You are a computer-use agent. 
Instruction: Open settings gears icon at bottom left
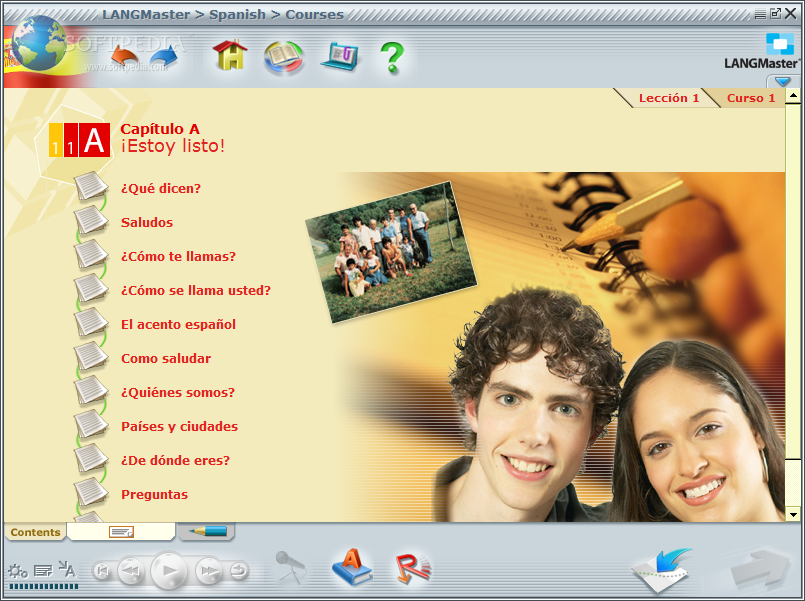point(17,571)
